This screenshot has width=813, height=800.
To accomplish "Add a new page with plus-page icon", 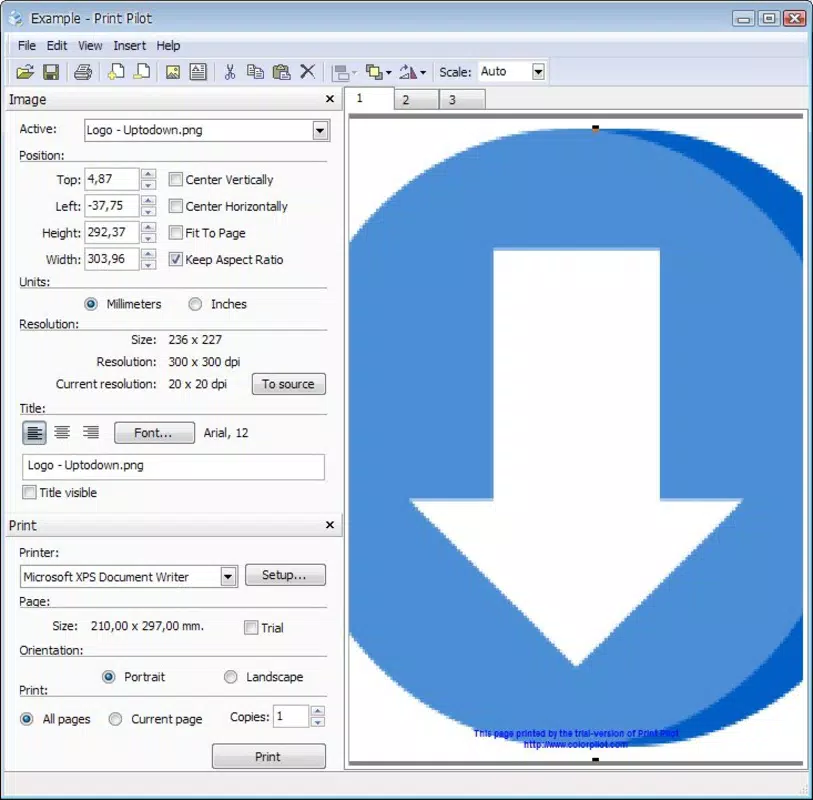I will [x=116, y=72].
